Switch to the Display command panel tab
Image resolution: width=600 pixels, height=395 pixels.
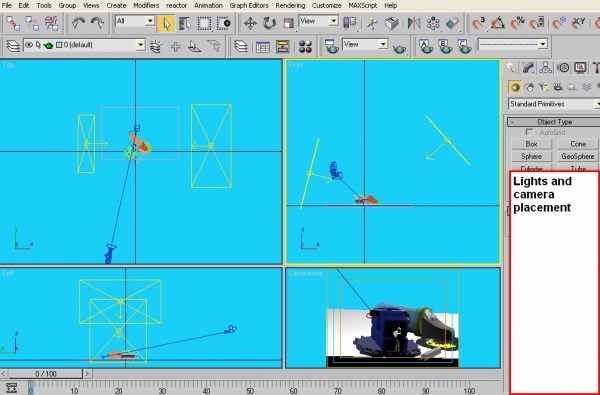click(x=580, y=68)
